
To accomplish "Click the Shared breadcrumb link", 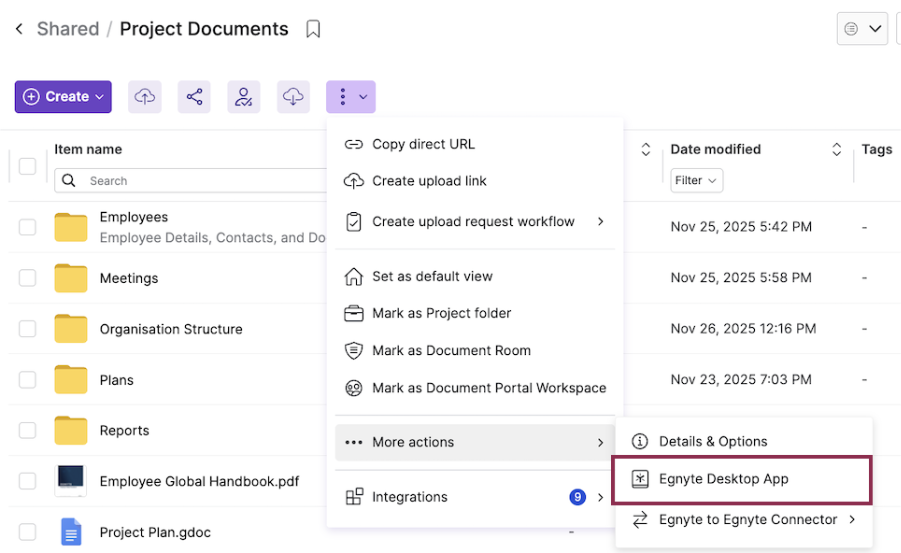I will point(68,29).
